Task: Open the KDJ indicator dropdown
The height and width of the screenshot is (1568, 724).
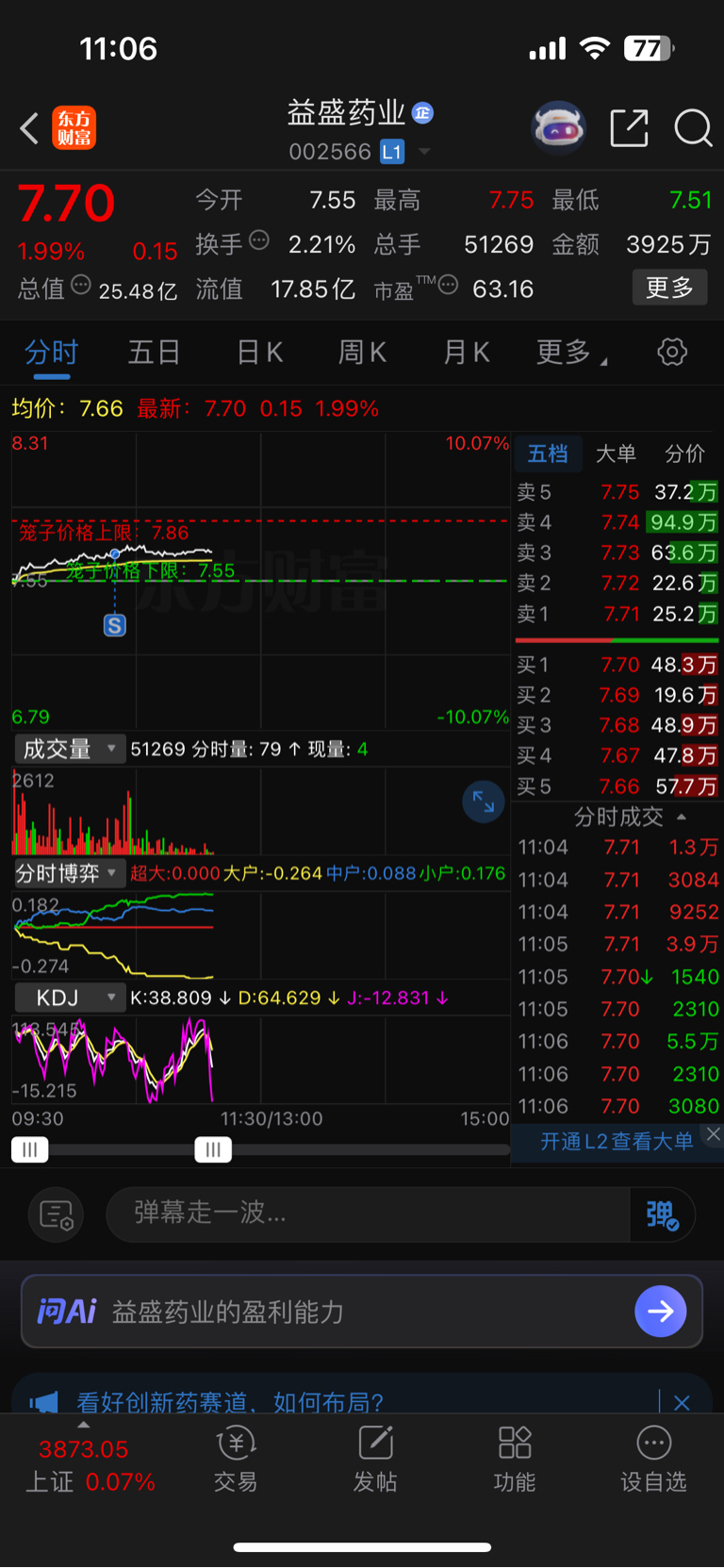Action: pyautogui.click(x=69, y=998)
